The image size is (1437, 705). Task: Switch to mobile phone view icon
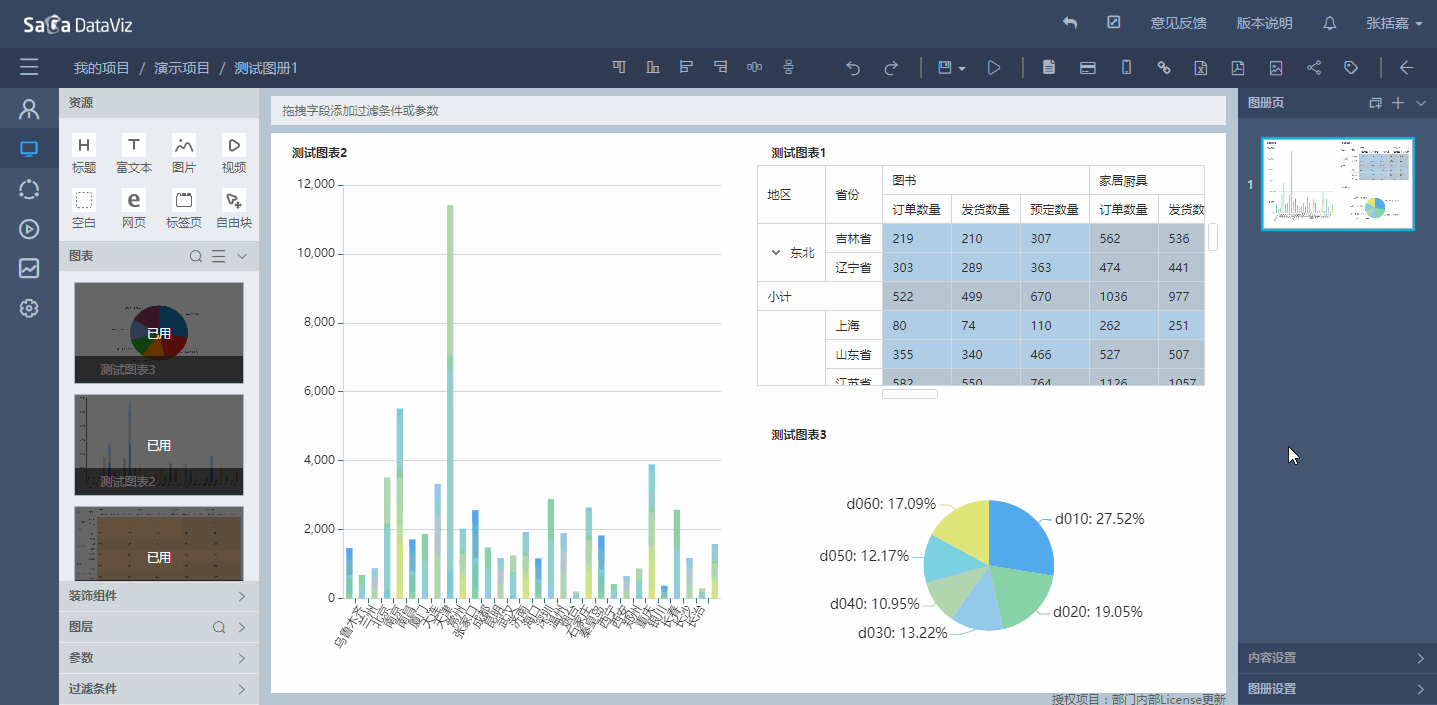(x=1126, y=67)
